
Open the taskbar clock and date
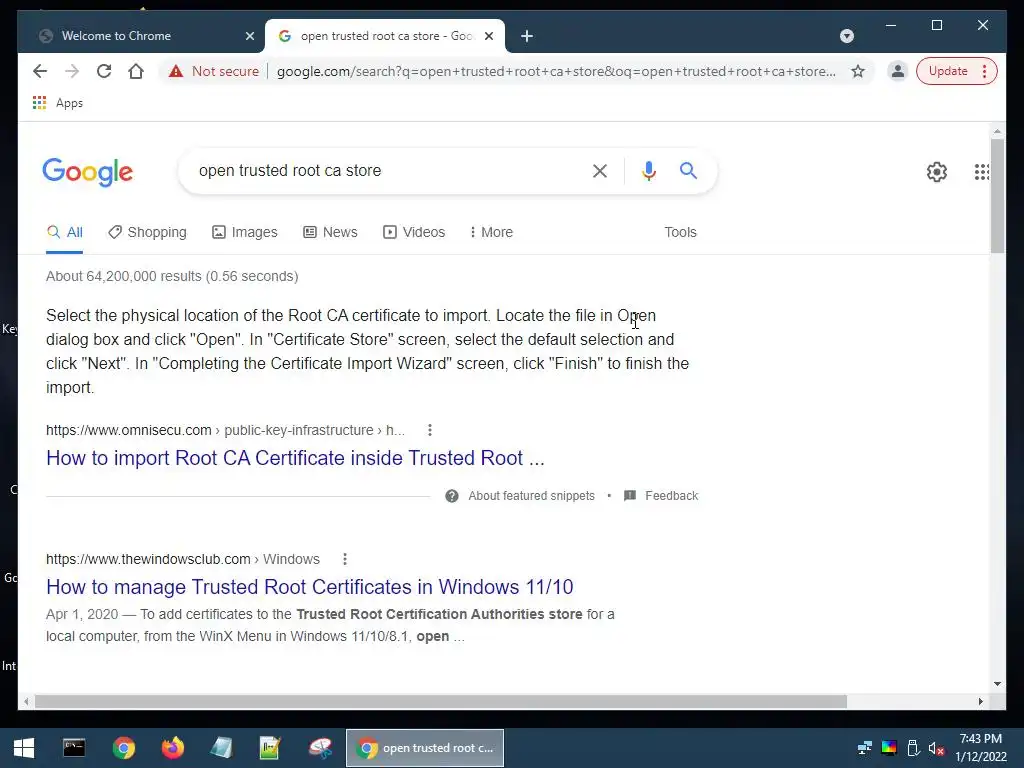pyautogui.click(x=981, y=748)
